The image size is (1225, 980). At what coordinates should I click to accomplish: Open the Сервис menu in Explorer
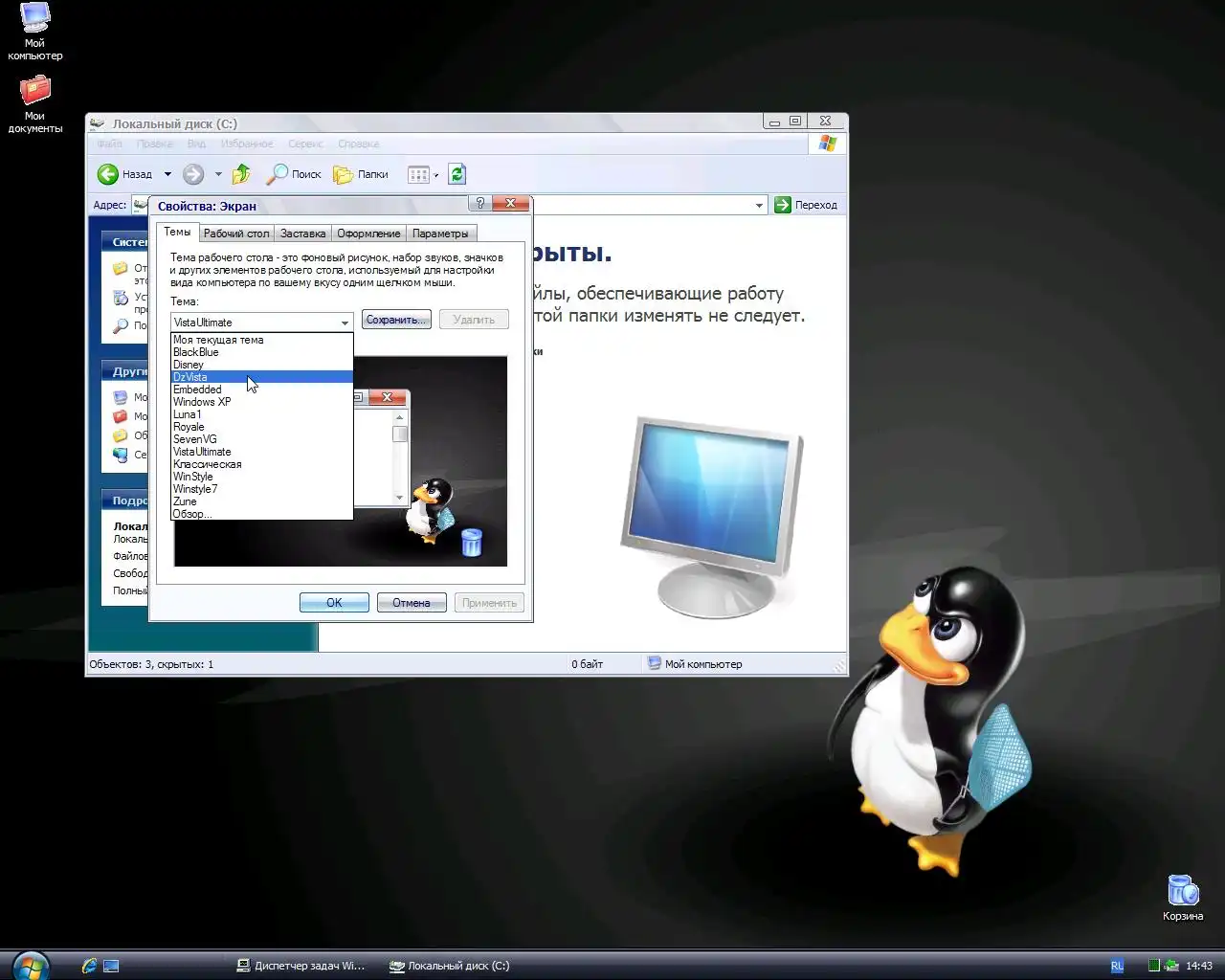pos(306,144)
